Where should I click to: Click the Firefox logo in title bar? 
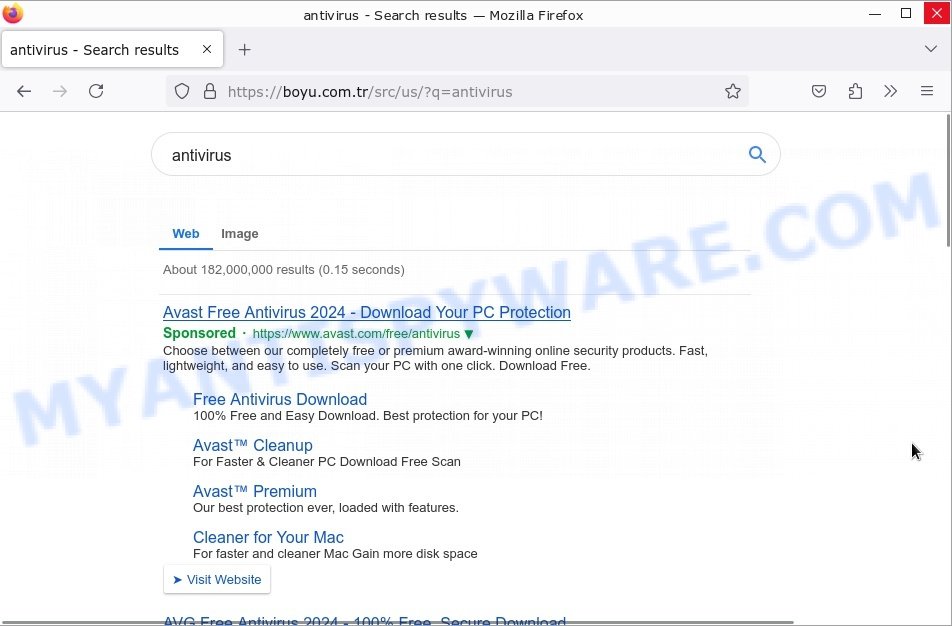(x=13, y=13)
